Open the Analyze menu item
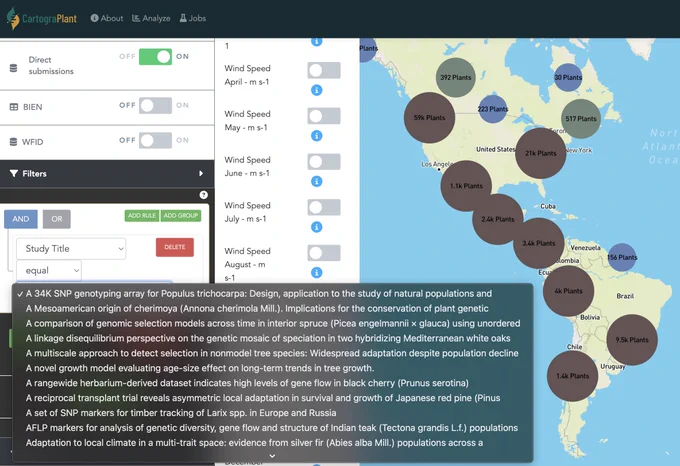 point(151,18)
